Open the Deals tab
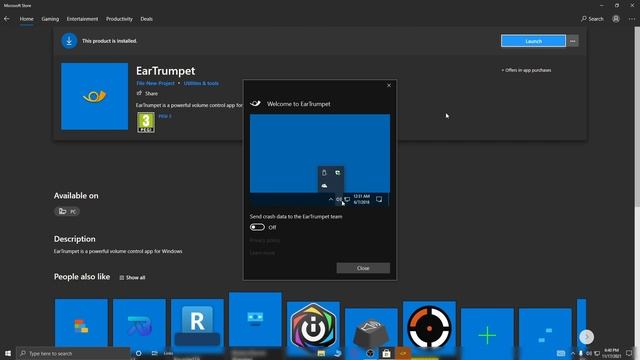 (x=147, y=19)
